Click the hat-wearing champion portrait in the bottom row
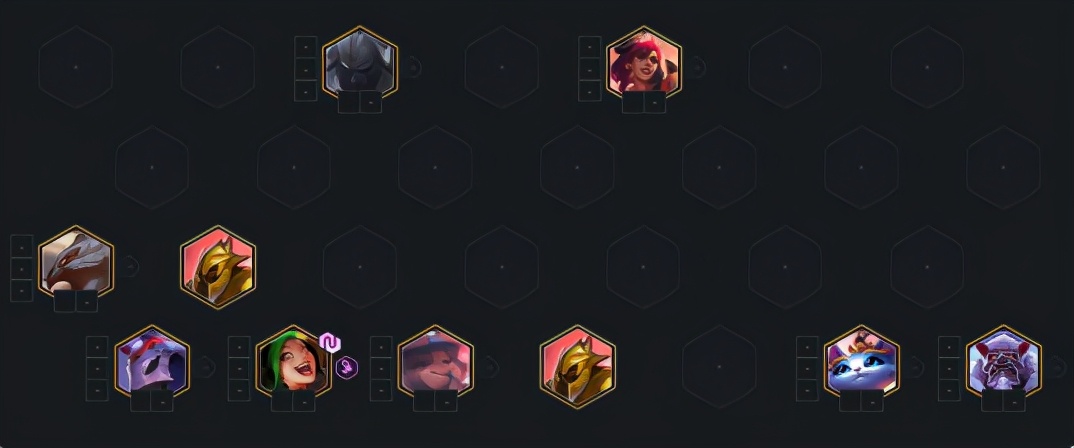The image size is (1074, 448). pos(436,361)
